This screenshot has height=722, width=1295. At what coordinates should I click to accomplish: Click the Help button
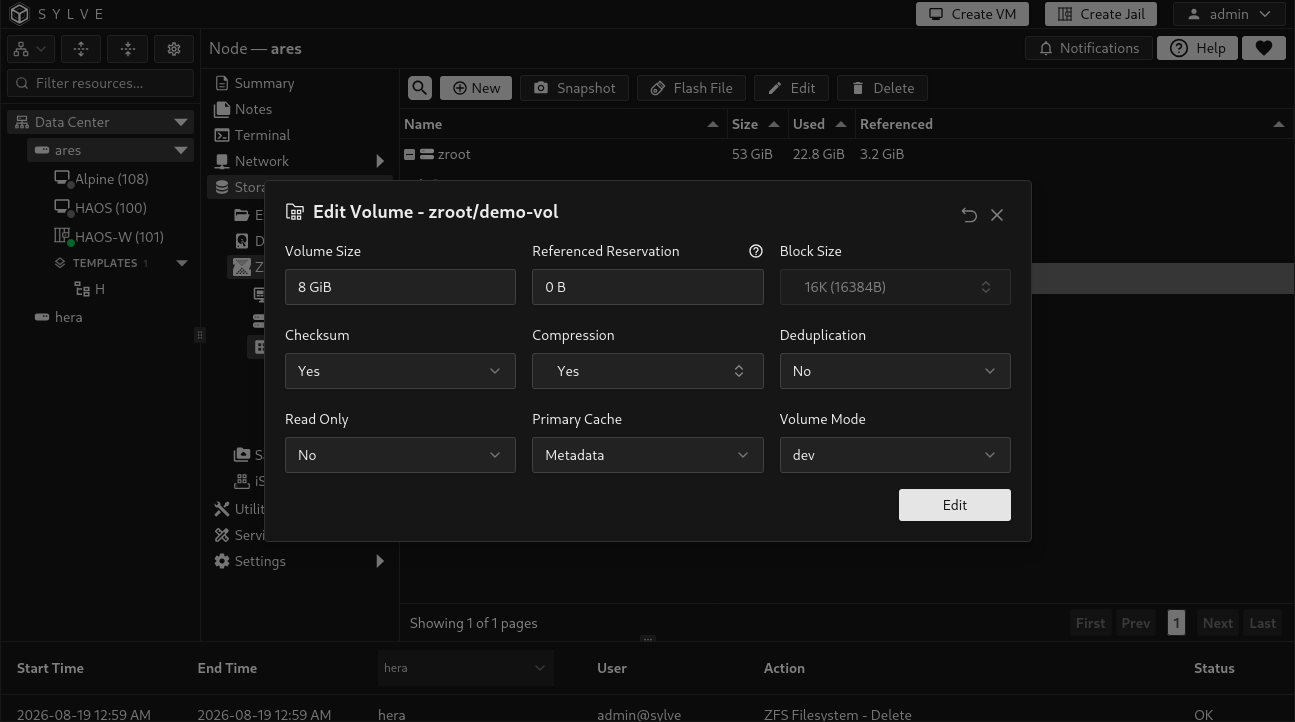[x=1197, y=48]
